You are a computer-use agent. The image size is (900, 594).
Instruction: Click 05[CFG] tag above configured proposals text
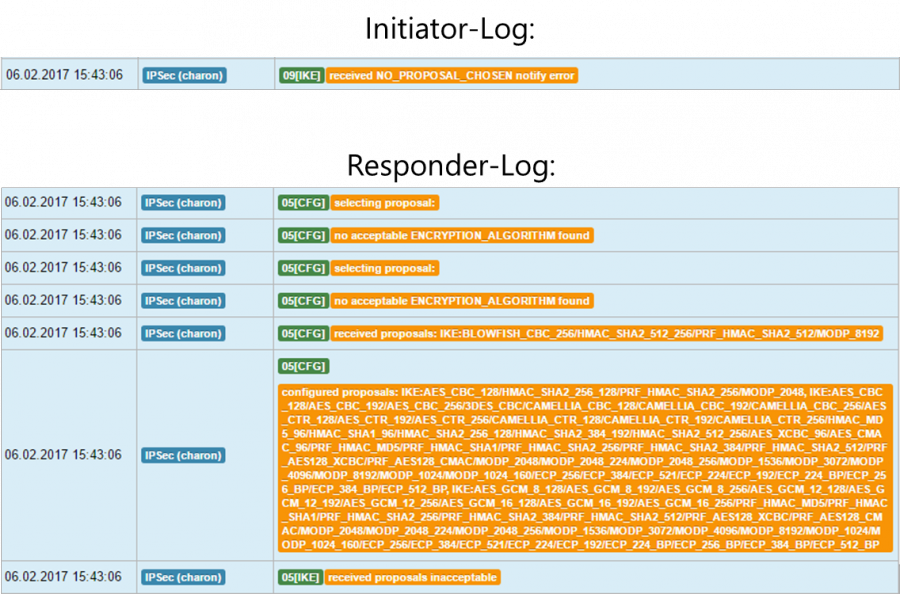point(303,366)
